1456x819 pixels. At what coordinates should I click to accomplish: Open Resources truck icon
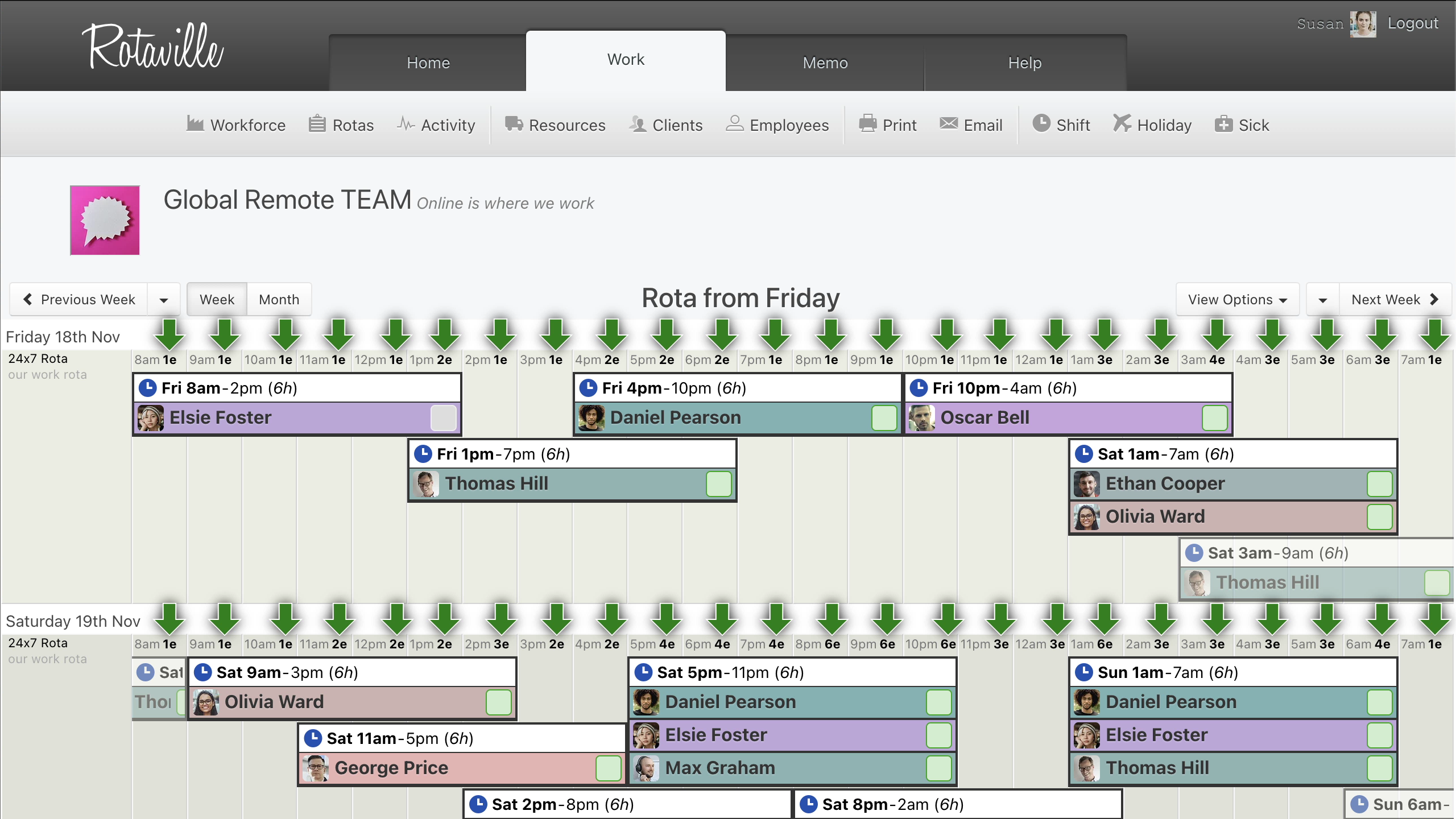click(x=514, y=123)
